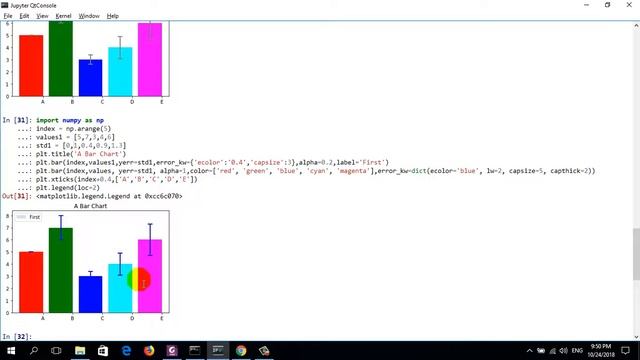The image size is (640, 360).
Task: Click the 'std1 = [0,1,0.4,0.9,1.3]' line
Action: (81, 145)
